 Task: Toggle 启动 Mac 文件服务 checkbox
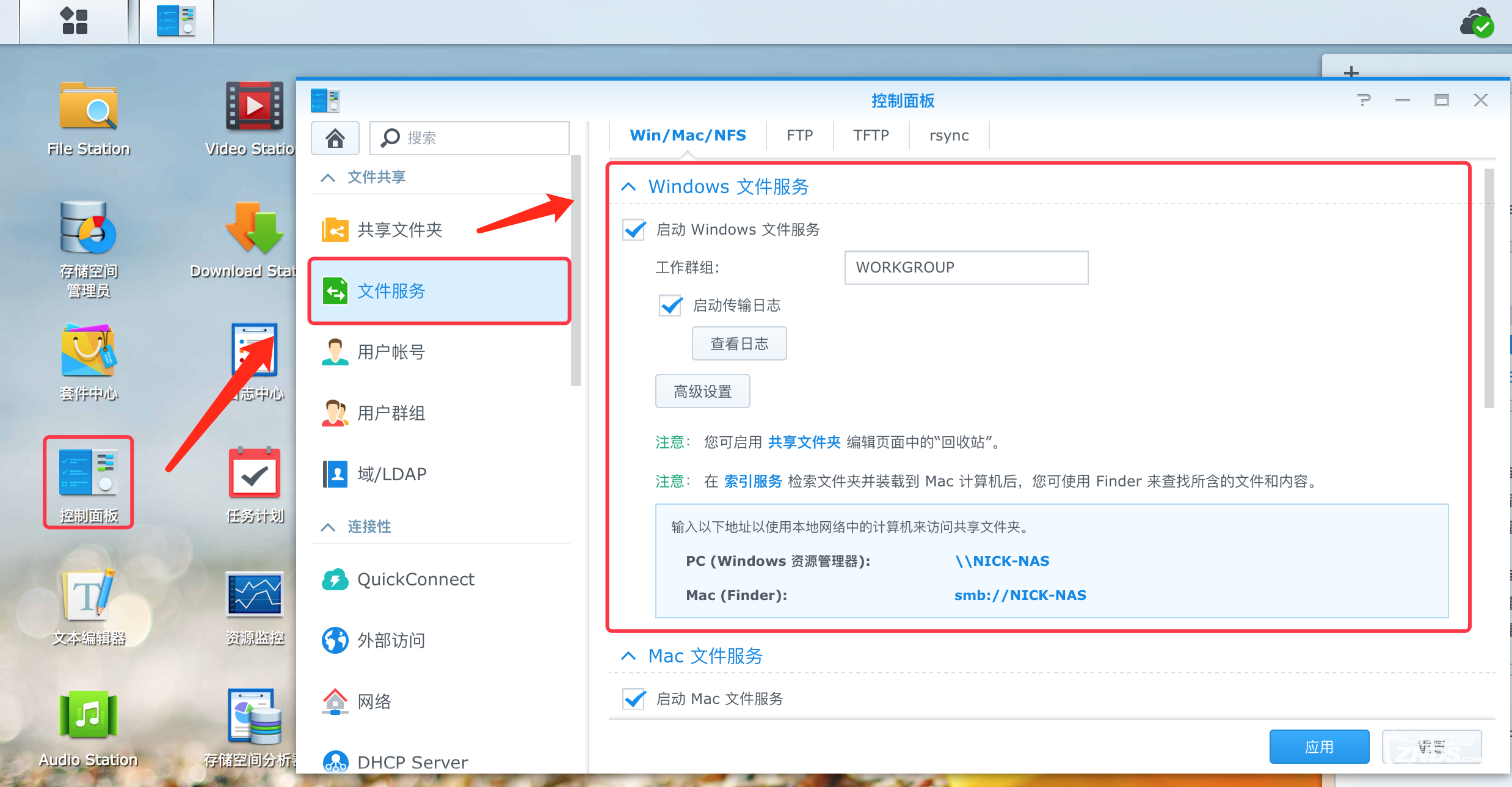coord(634,699)
